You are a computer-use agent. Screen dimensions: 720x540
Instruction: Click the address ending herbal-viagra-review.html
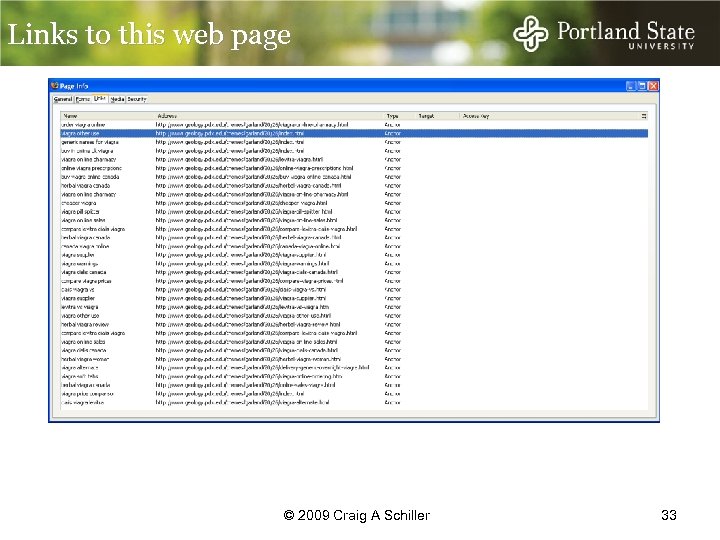pyautogui.click(x=248, y=325)
